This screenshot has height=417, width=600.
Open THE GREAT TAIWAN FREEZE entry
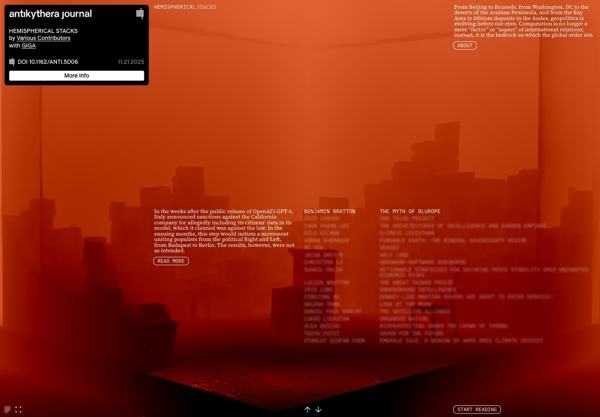[x=416, y=282]
